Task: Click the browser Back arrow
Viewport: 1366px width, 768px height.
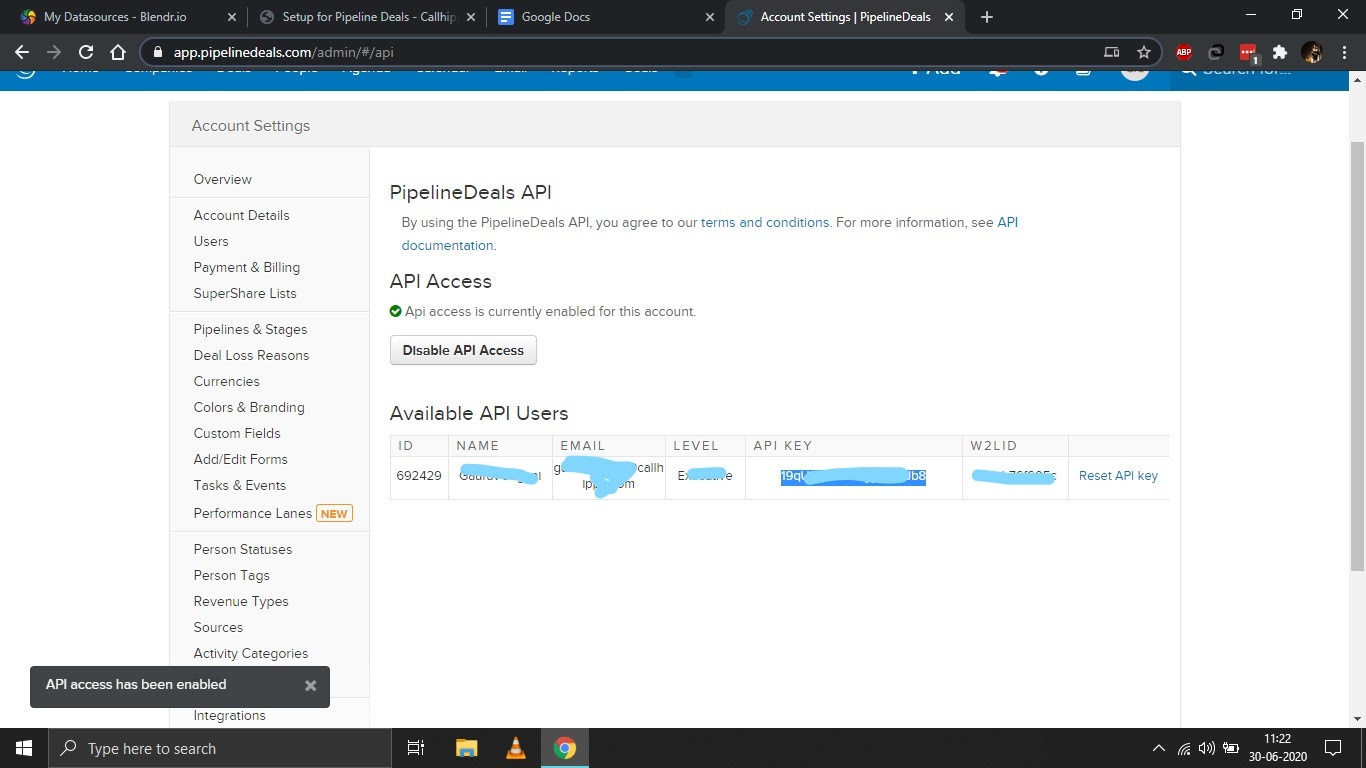Action: point(22,52)
